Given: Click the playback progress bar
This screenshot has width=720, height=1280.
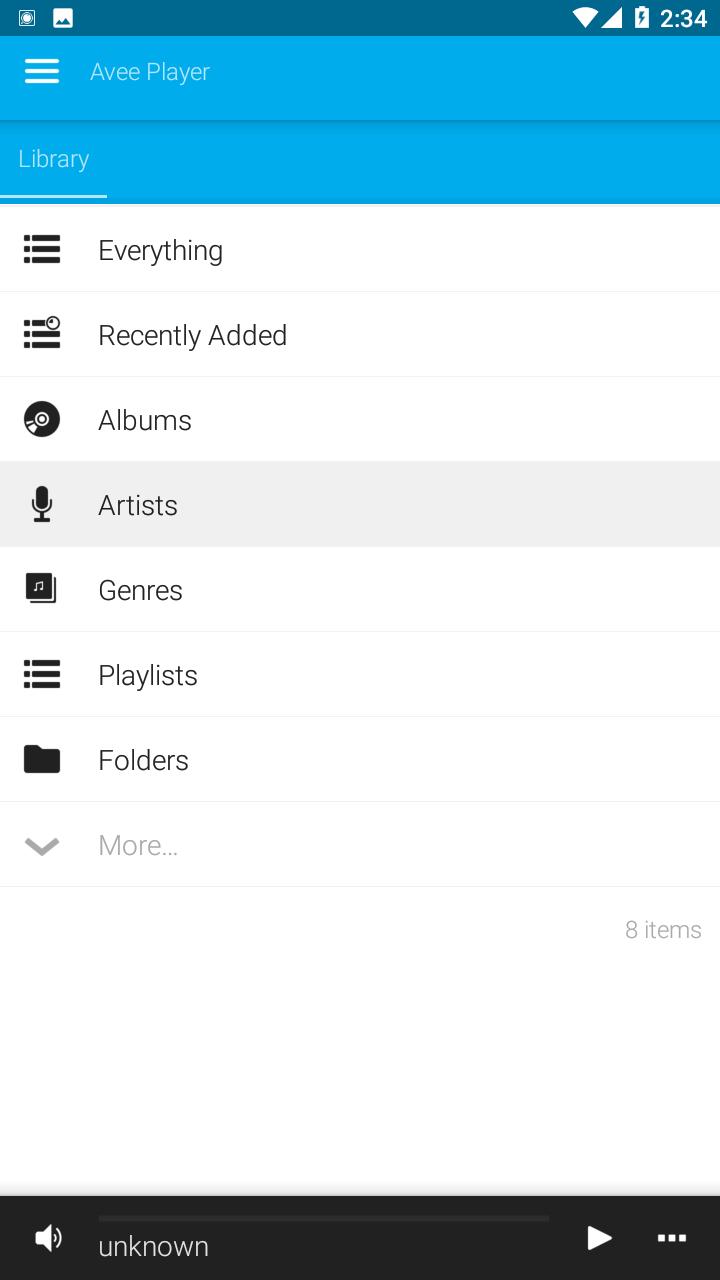Looking at the screenshot, I should [323, 1218].
